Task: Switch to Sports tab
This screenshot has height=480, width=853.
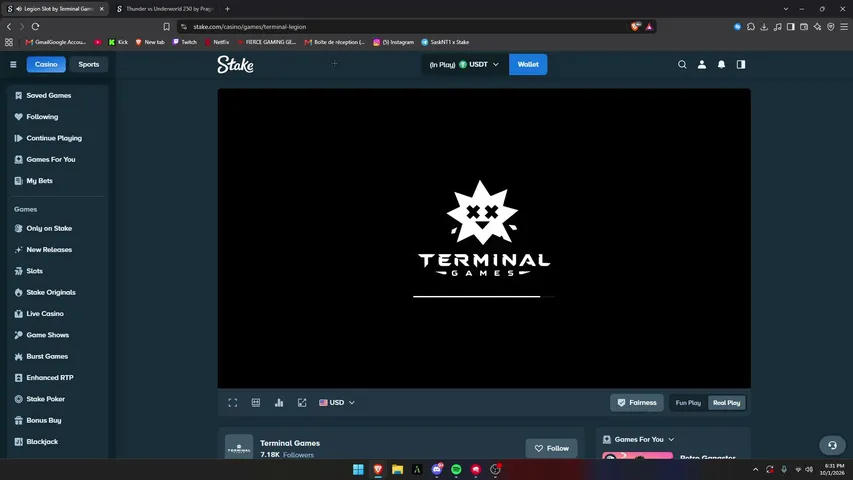Action: 89,64
